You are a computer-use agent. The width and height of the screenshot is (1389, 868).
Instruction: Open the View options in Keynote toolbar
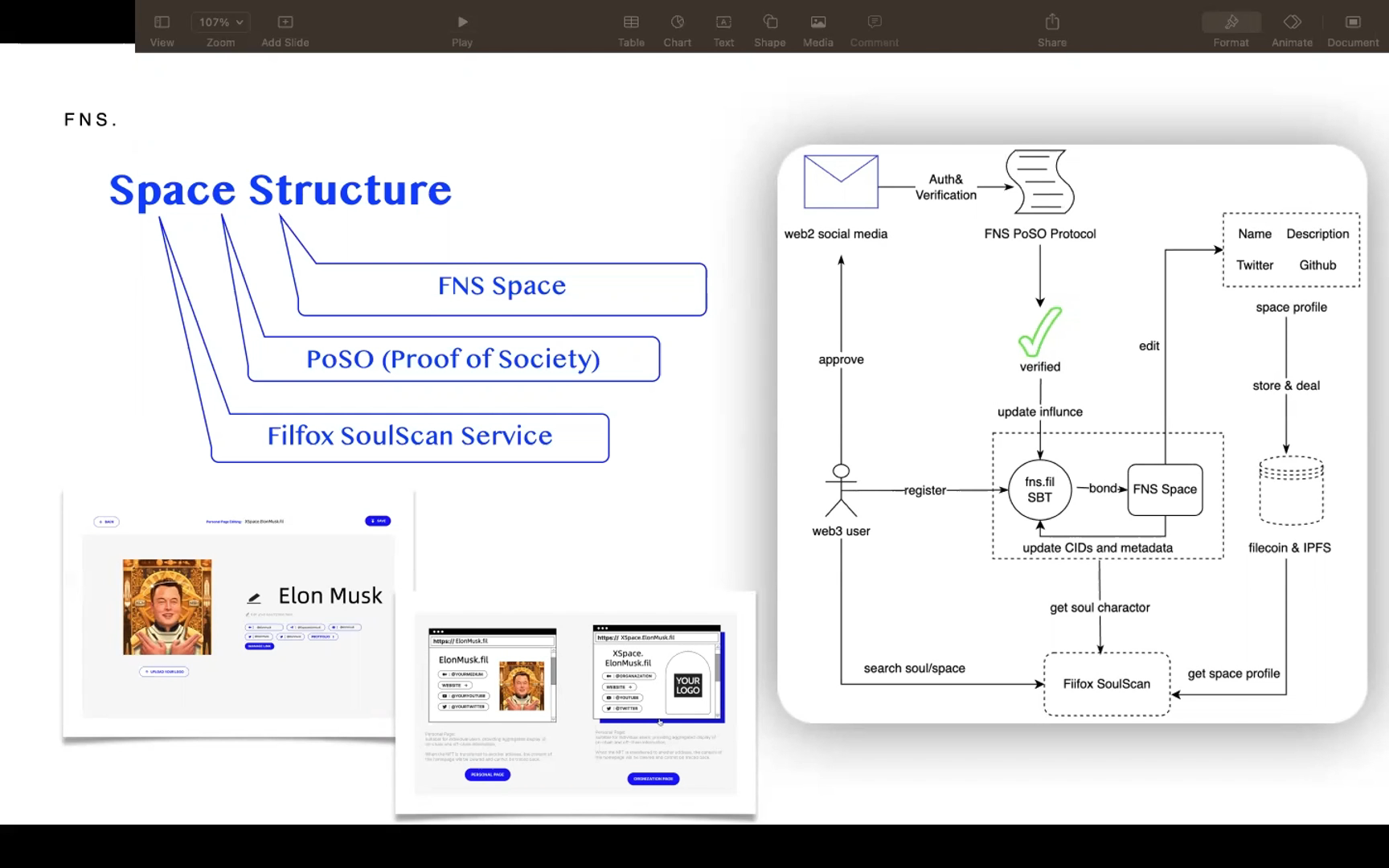162,30
